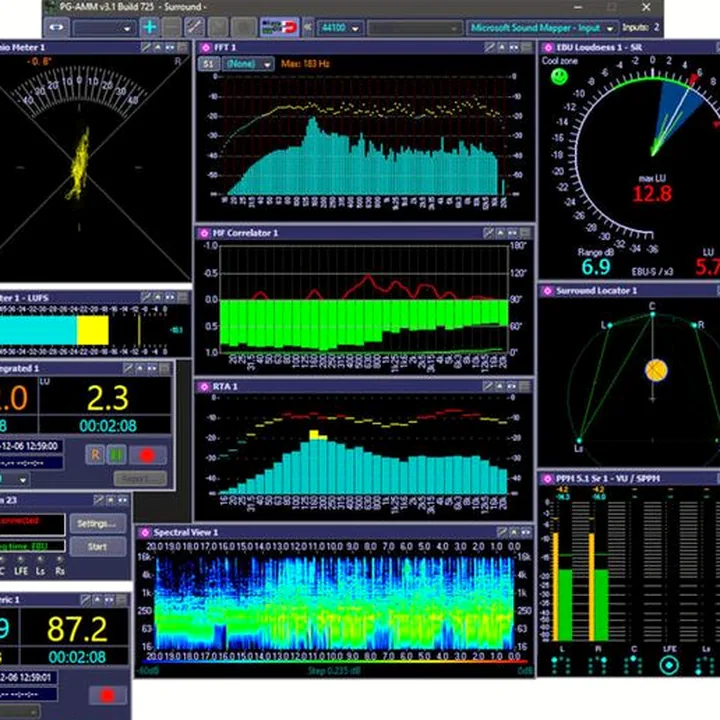Image resolution: width=720 pixels, height=720 pixels.
Task: Click the link arrows icon in main toolbar
Action: tap(56, 28)
